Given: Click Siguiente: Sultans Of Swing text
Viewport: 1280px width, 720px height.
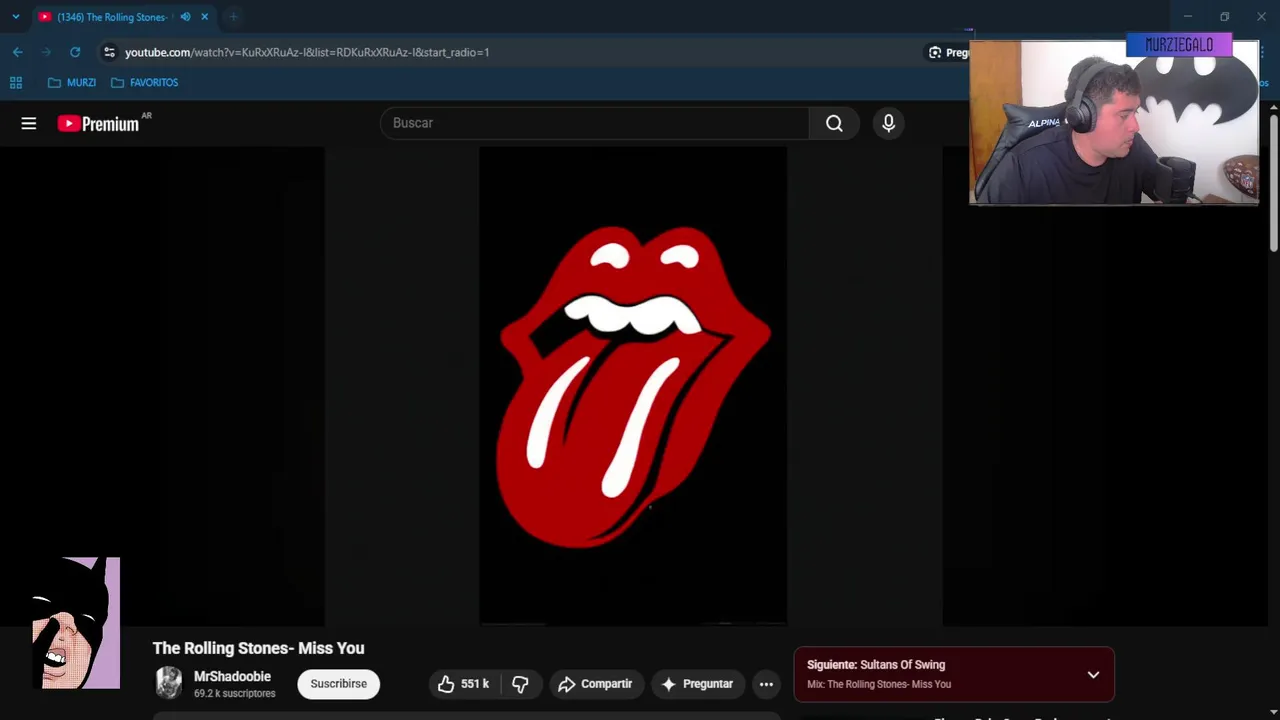Looking at the screenshot, I should [x=876, y=665].
